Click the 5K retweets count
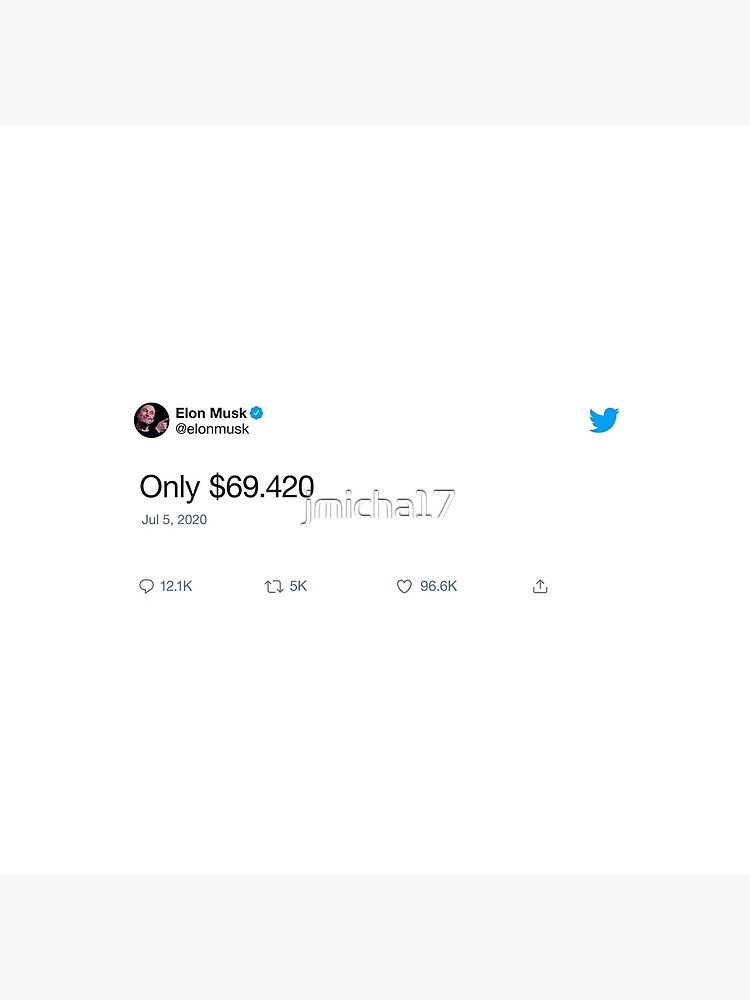This screenshot has width=750, height=1000. click(298, 586)
